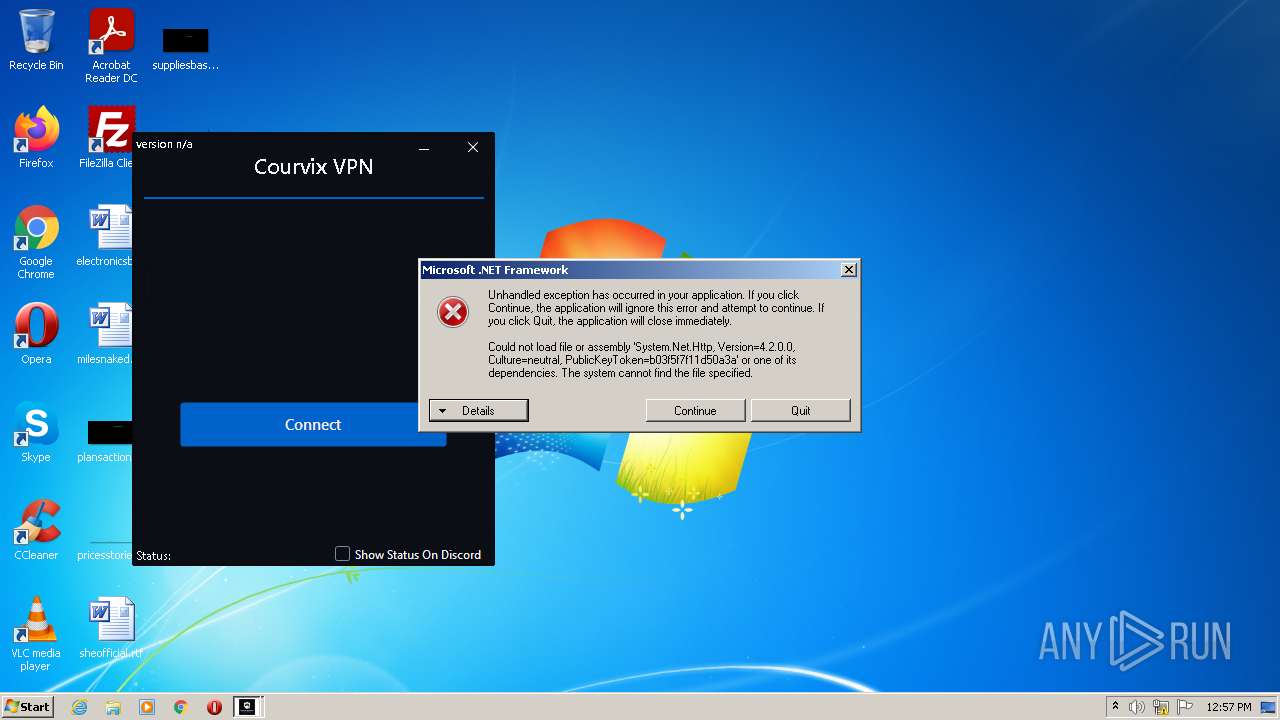Image resolution: width=1280 pixels, height=720 pixels.
Task: Launch Google Chrome desktop shortcut
Action: point(36,242)
